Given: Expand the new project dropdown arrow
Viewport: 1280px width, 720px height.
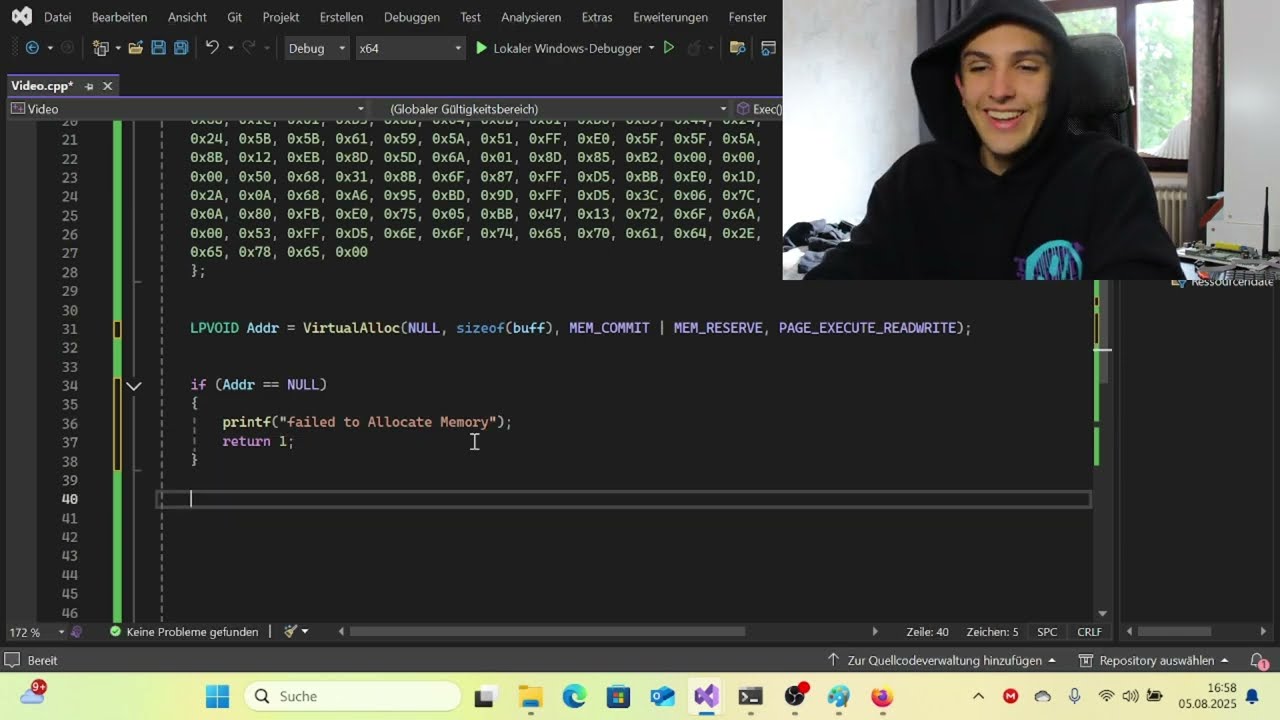Looking at the screenshot, I should 118,48.
